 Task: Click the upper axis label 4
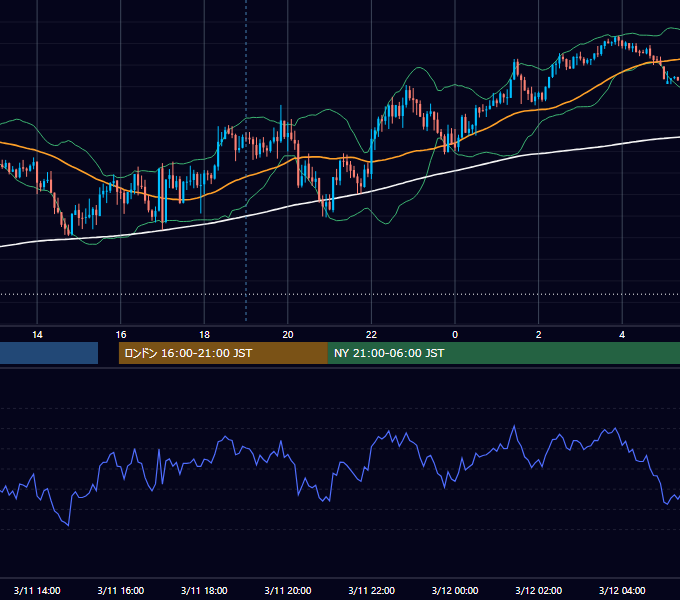(622, 335)
